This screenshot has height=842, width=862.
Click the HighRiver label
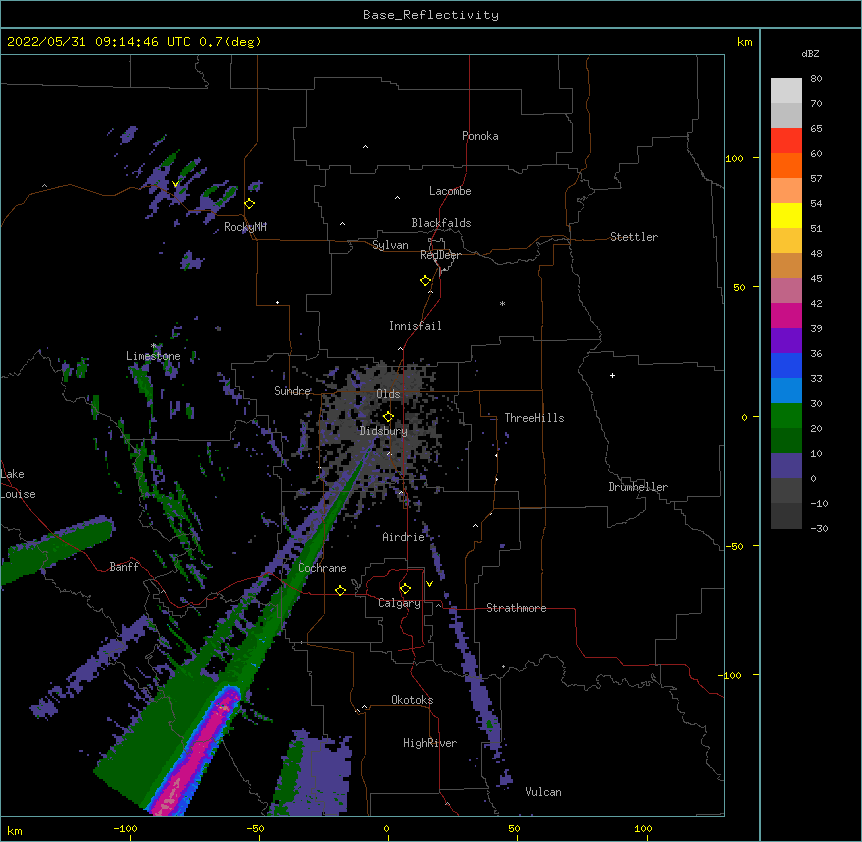[x=430, y=743]
